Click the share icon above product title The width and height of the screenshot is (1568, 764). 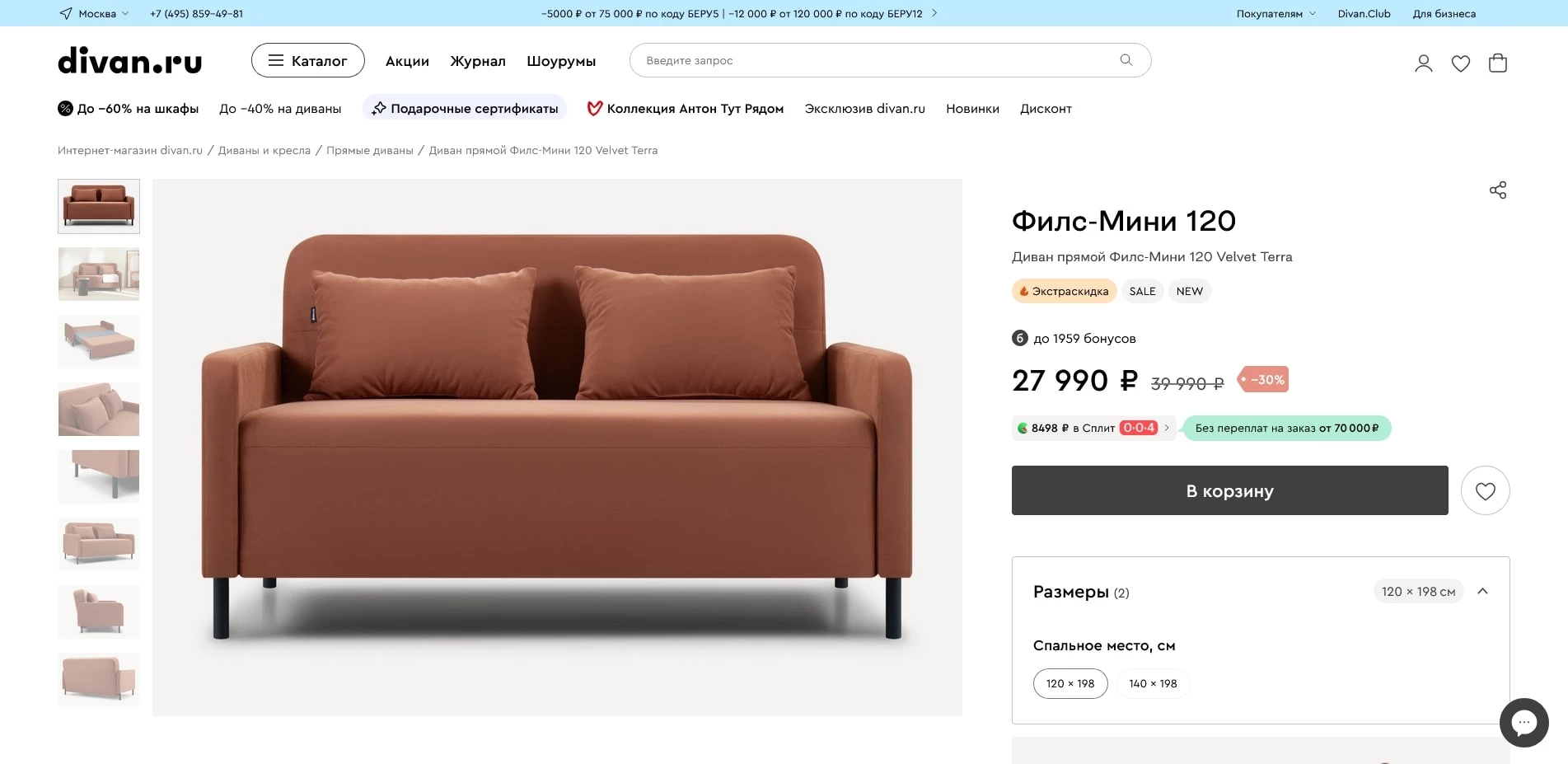point(1497,190)
